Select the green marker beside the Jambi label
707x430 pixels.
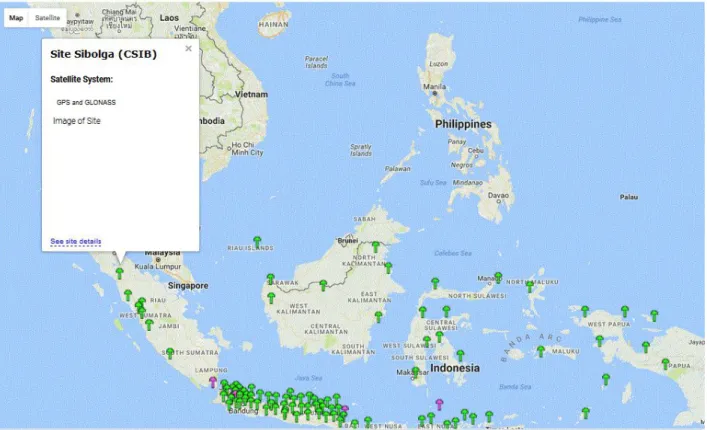click(x=149, y=324)
